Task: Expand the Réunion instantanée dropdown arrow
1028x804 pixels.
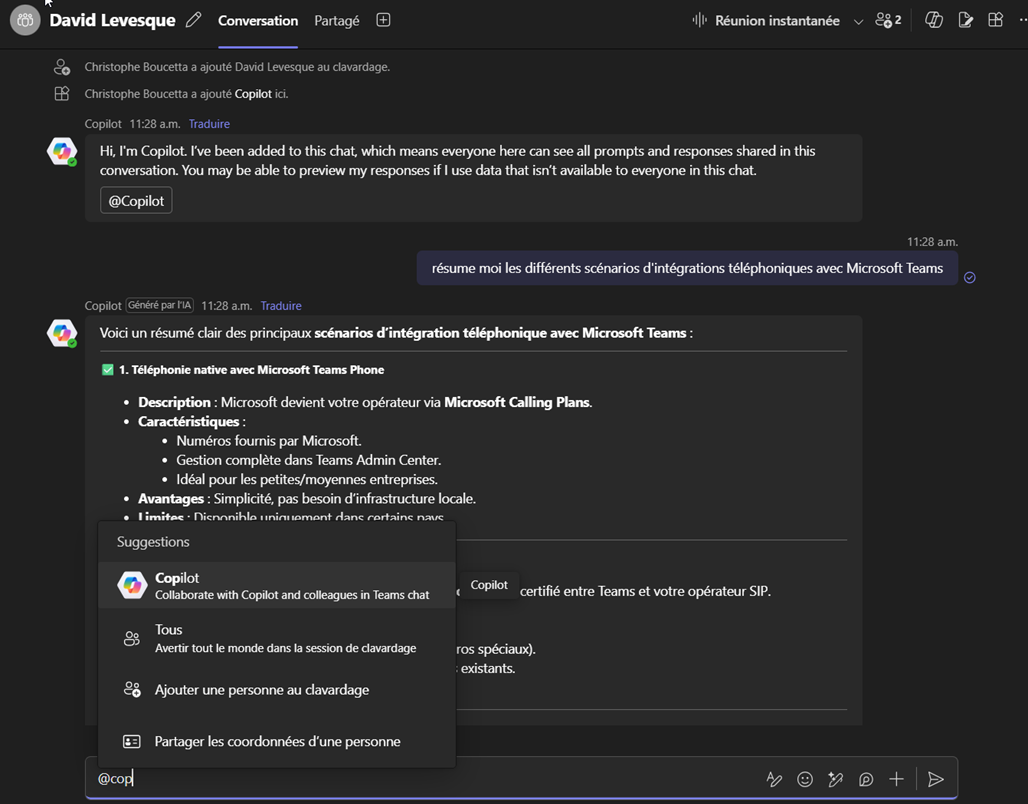Action: (858, 21)
